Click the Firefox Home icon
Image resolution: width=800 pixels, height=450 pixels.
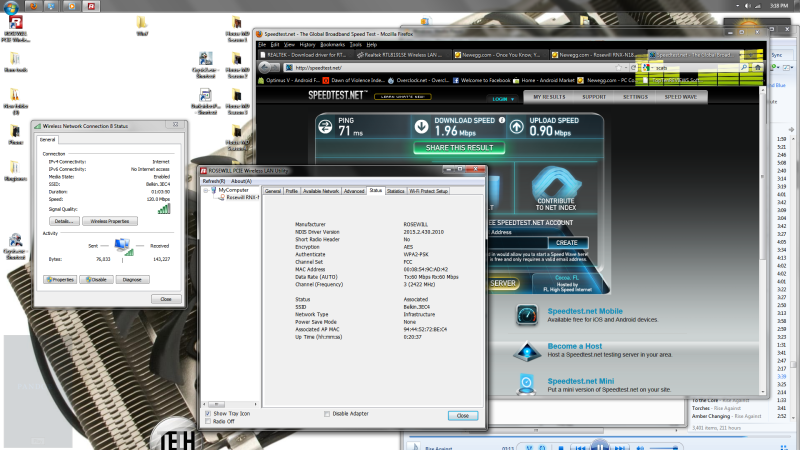tap(758, 67)
